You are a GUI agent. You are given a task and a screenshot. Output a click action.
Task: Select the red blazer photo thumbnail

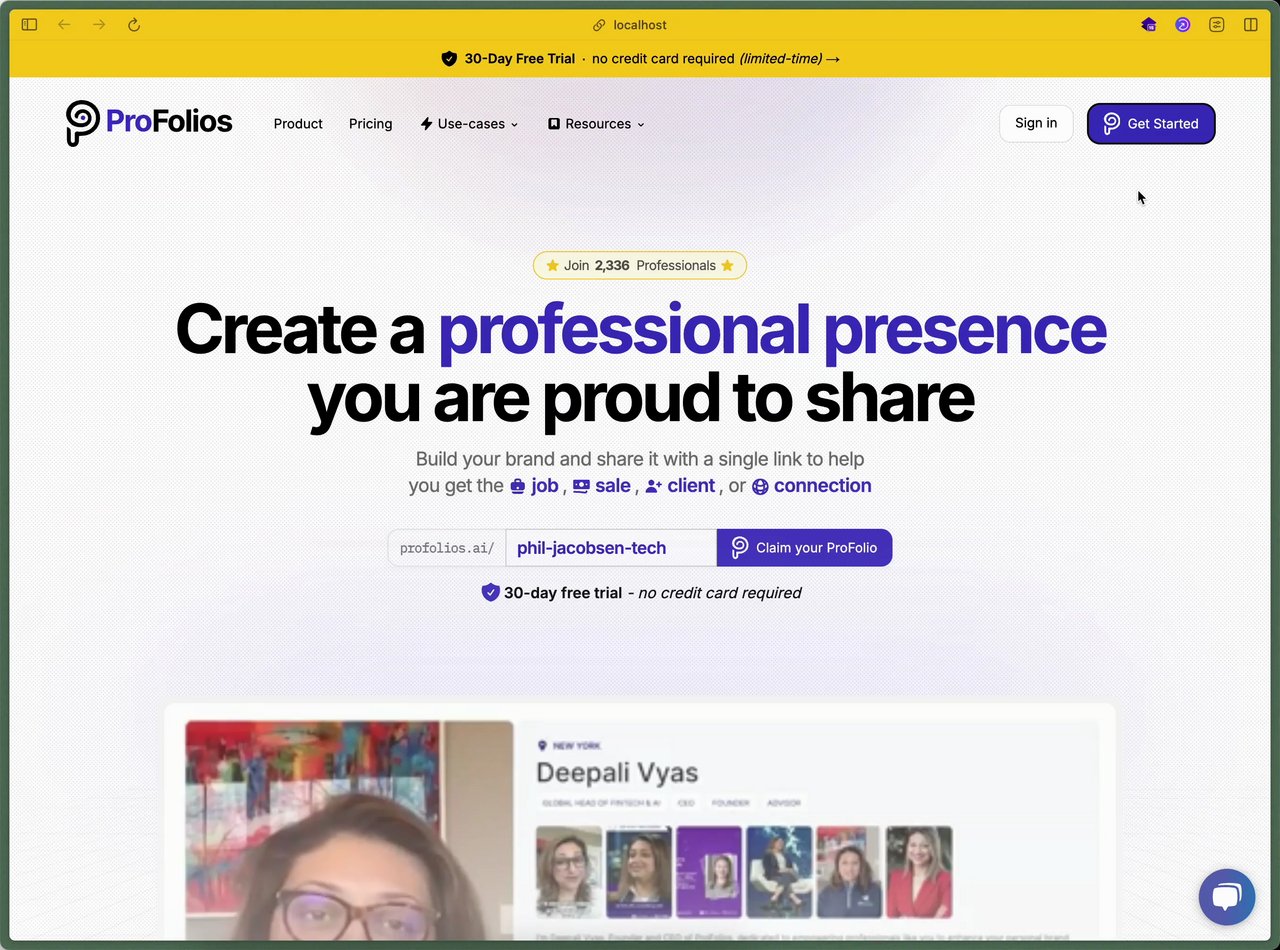click(919, 872)
